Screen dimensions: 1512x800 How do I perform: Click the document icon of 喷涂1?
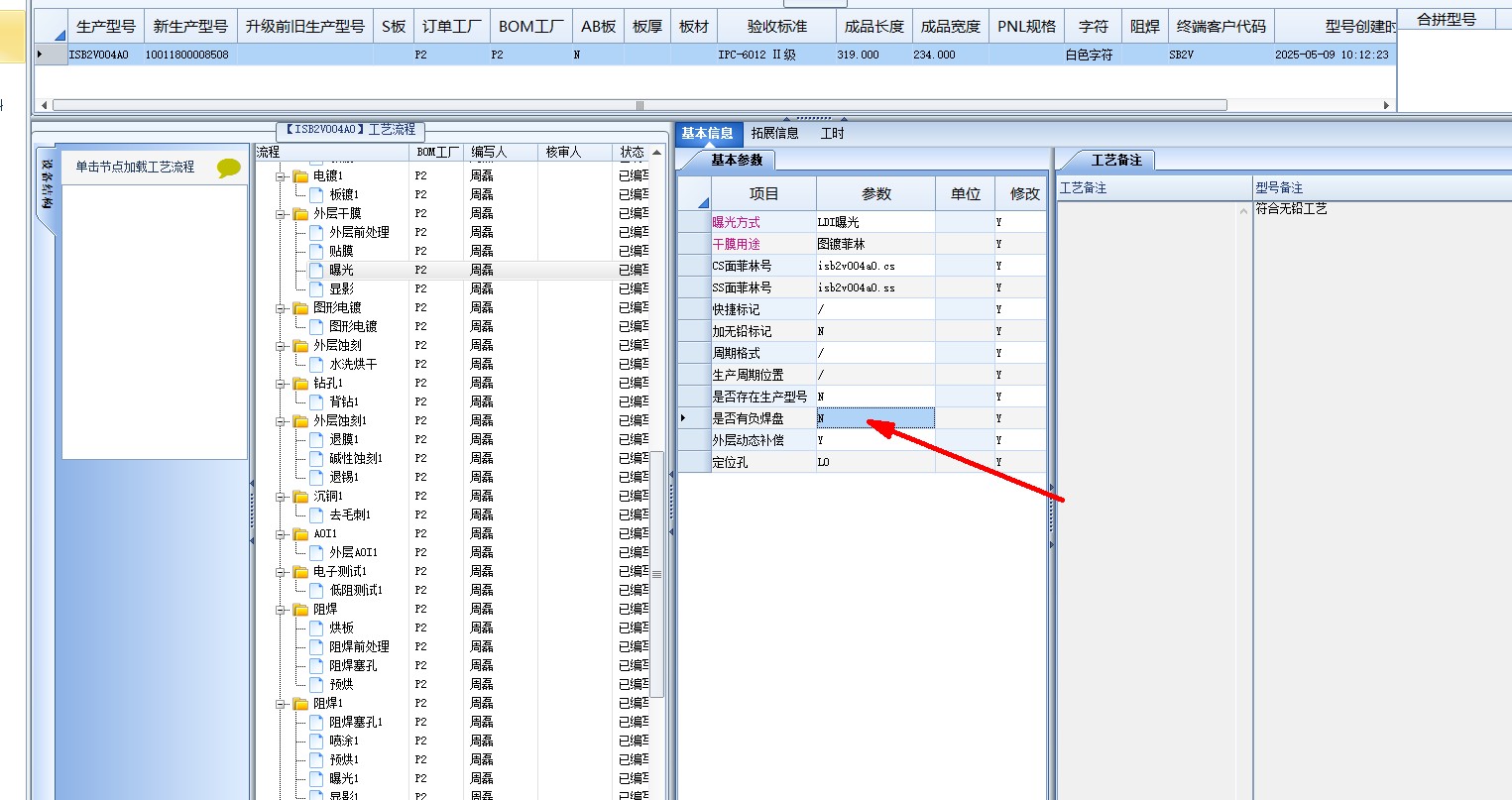pos(316,741)
